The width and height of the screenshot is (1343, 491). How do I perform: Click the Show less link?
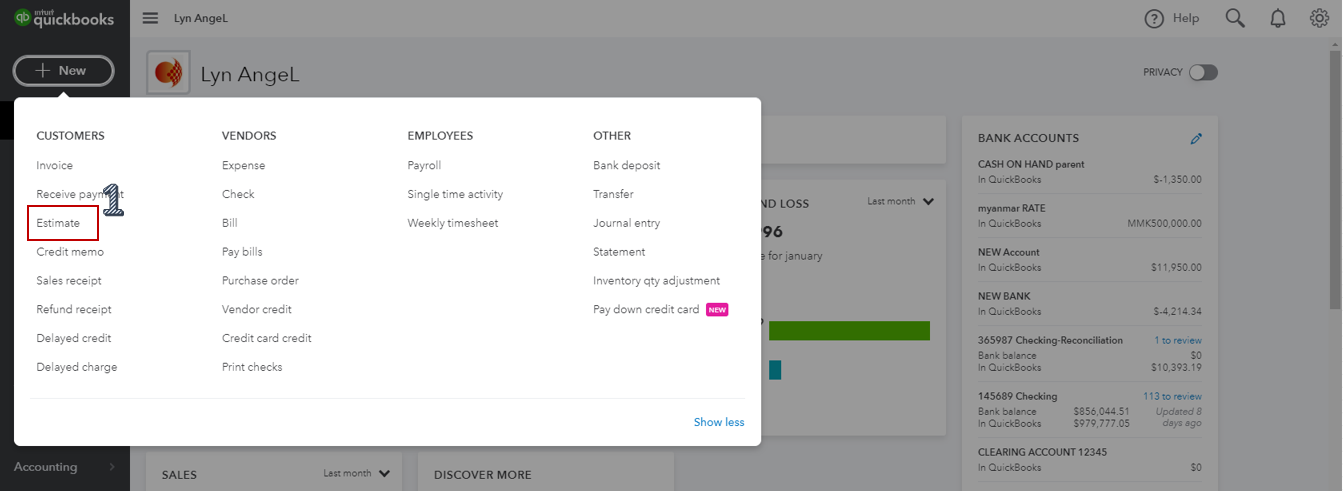(719, 422)
